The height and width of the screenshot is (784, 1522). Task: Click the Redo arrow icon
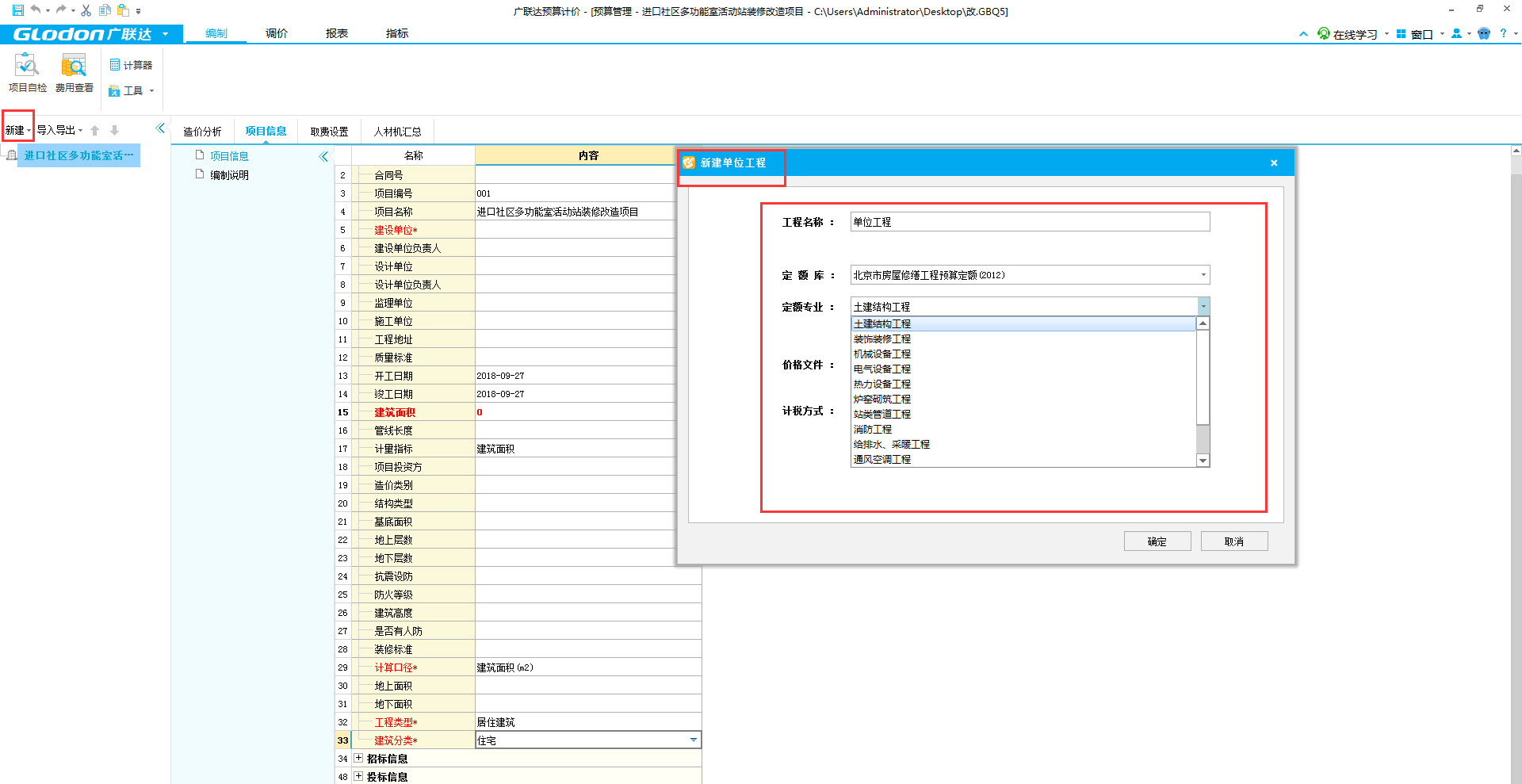tap(61, 10)
